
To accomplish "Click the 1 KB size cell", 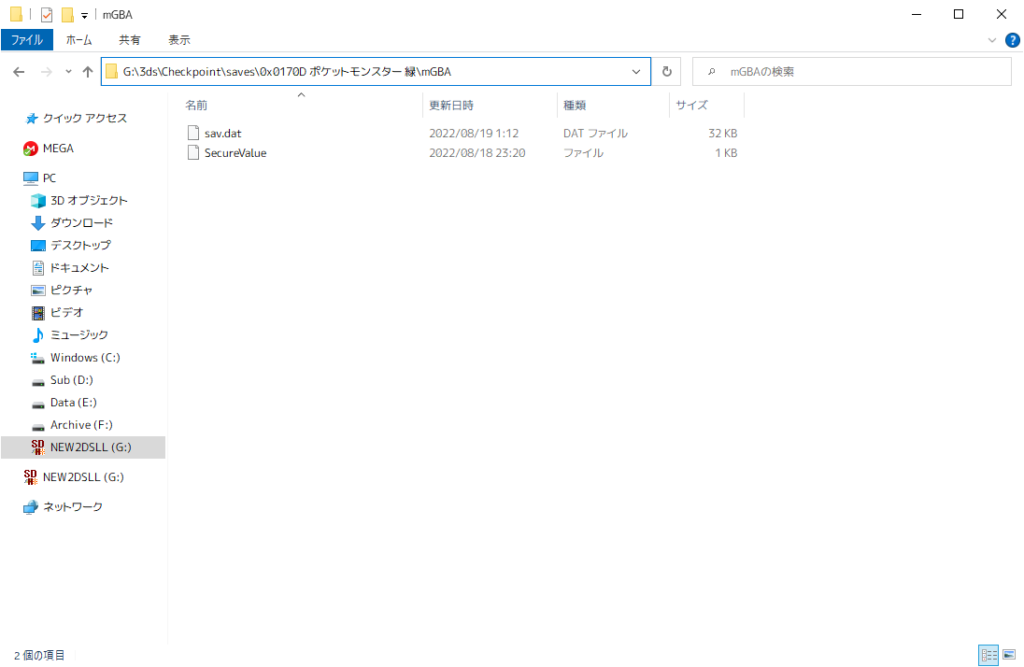I will [x=726, y=153].
